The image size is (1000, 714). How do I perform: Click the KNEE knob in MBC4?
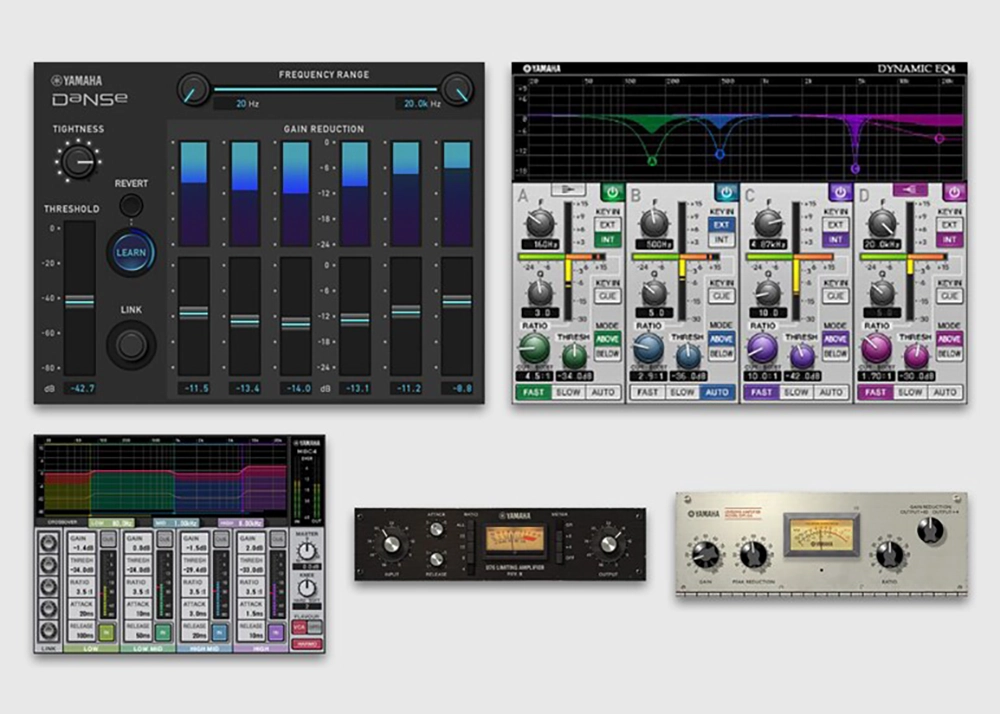tap(307, 588)
